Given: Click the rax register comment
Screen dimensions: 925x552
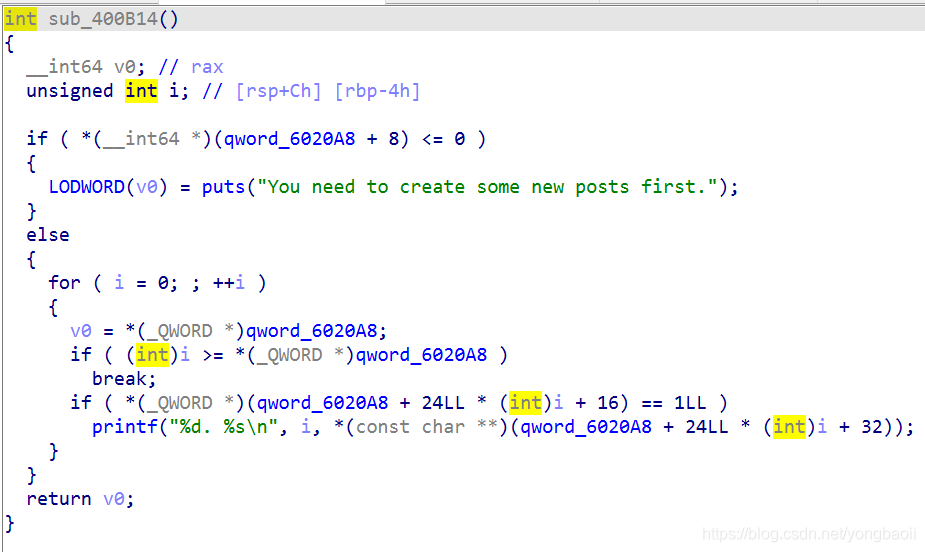Looking at the screenshot, I should click(x=207, y=67).
